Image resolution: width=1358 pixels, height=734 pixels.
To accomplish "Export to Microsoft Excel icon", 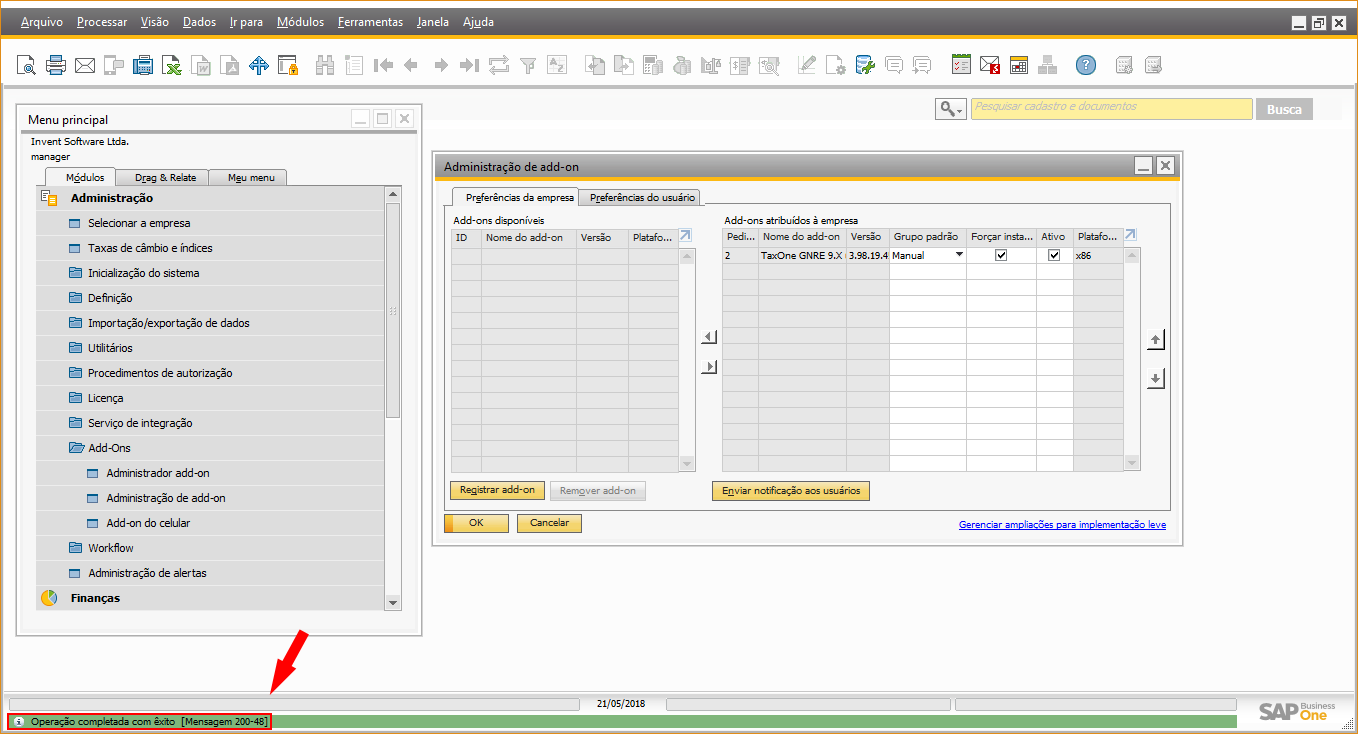I will pyautogui.click(x=172, y=66).
